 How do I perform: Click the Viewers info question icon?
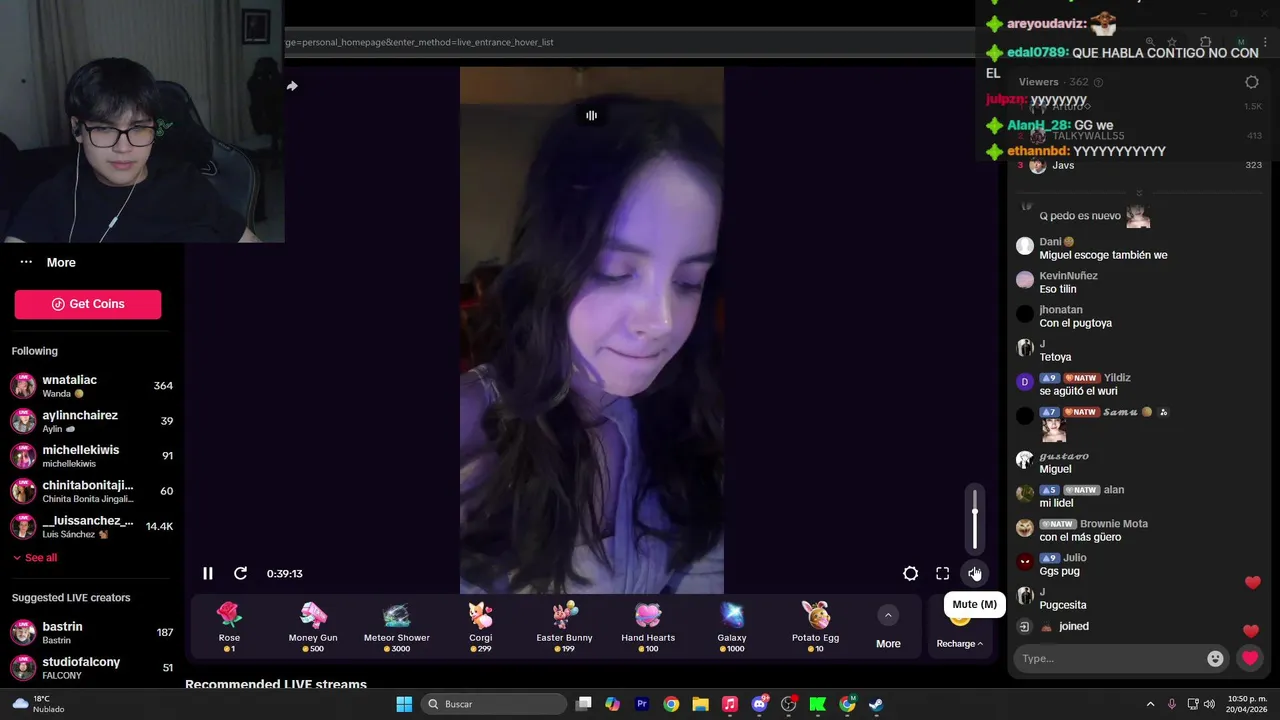tap(1098, 82)
